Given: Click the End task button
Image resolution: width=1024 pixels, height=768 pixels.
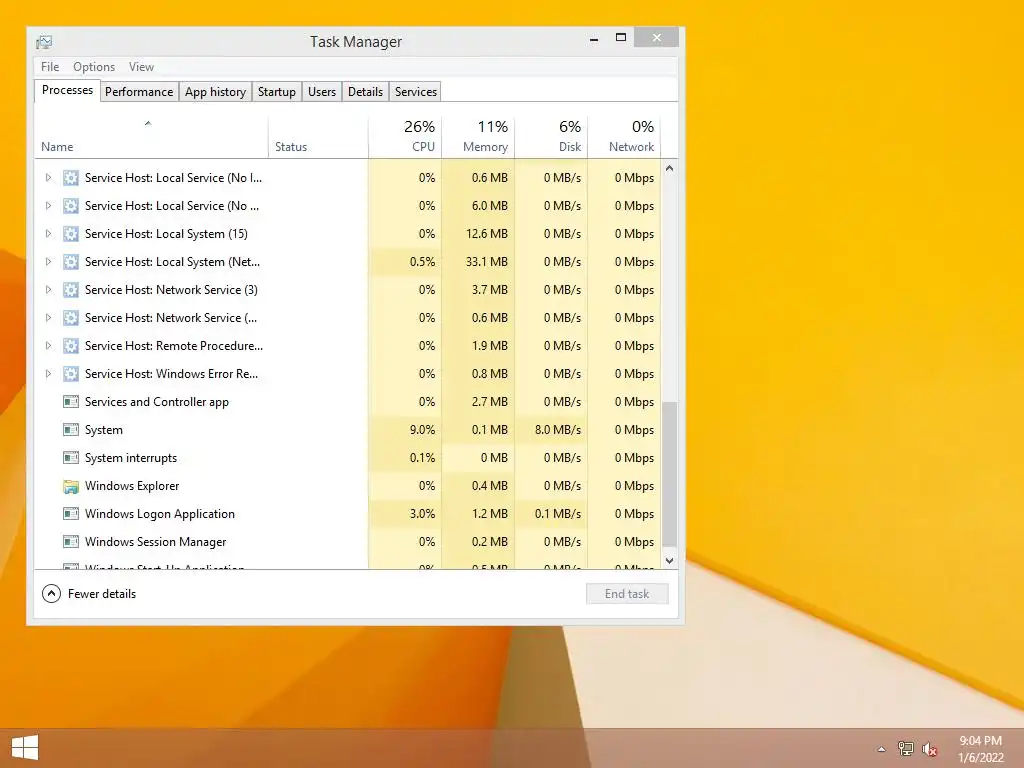Looking at the screenshot, I should click(x=627, y=594).
